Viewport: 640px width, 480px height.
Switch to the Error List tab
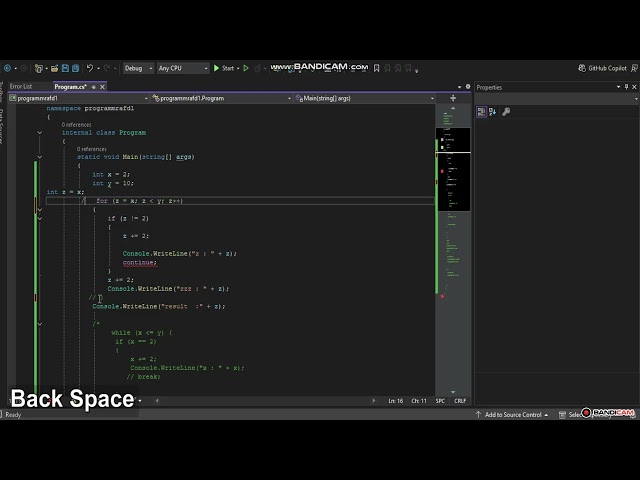coord(21,87)
